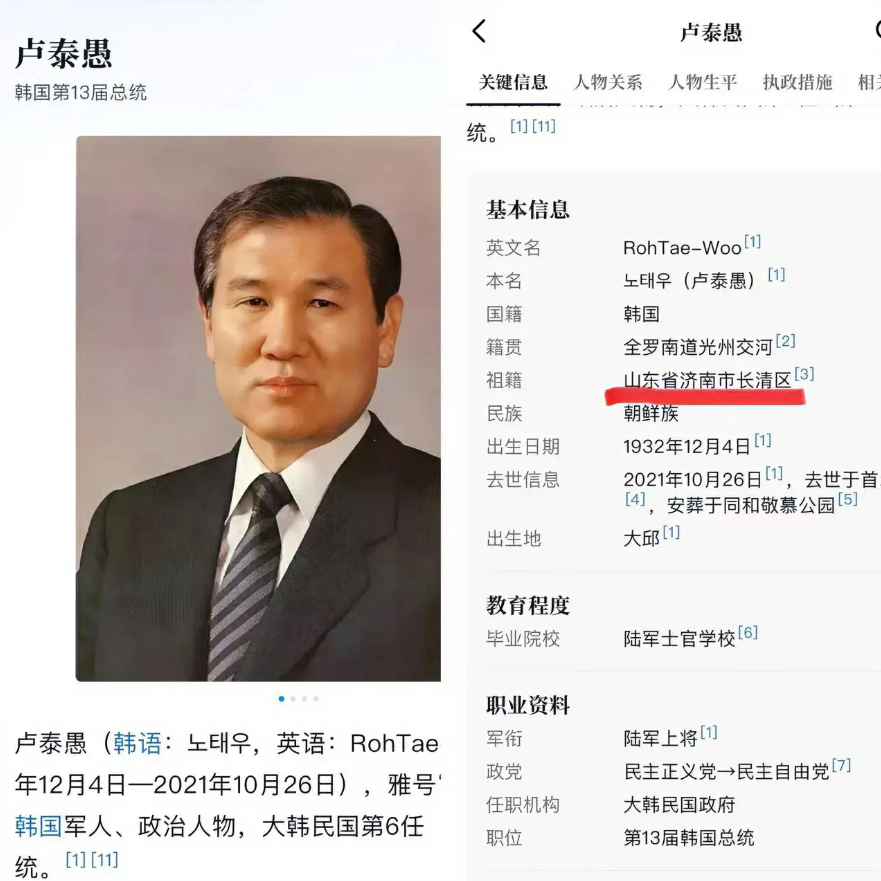881x881 pixels.
Task: Select the second carousel dot indicator
Action: (x=293, y=698)
